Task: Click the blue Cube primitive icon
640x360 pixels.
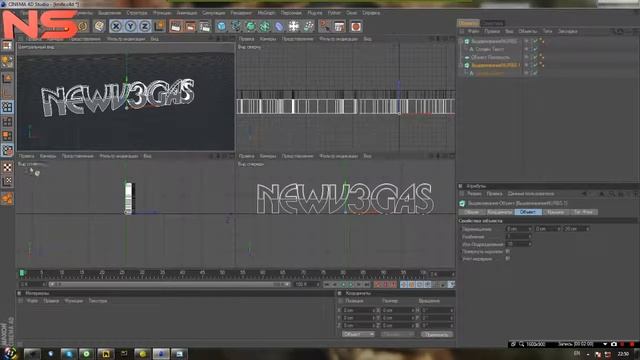Action: point(221,27)
